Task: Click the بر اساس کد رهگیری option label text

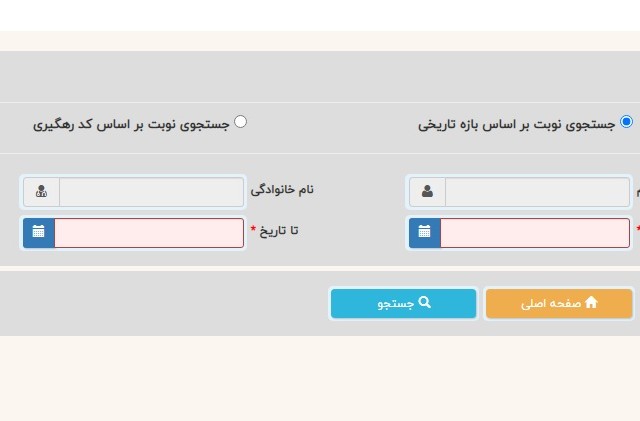Action: (x=131, y=124)
